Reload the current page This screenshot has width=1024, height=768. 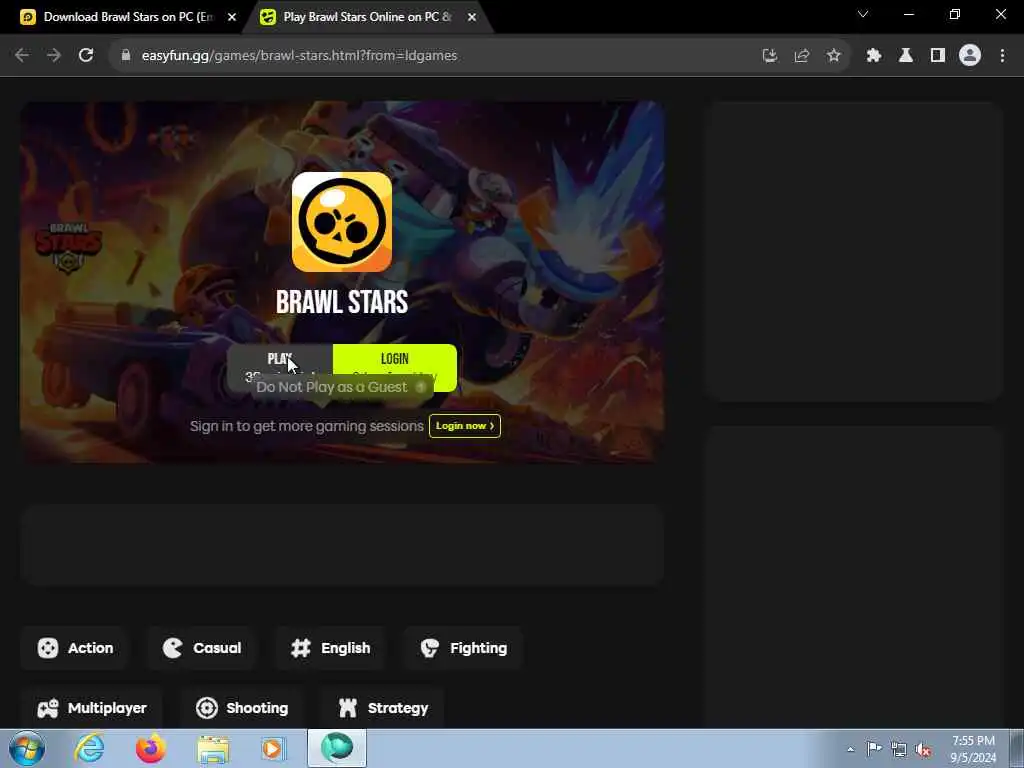[x=86, y=56]
